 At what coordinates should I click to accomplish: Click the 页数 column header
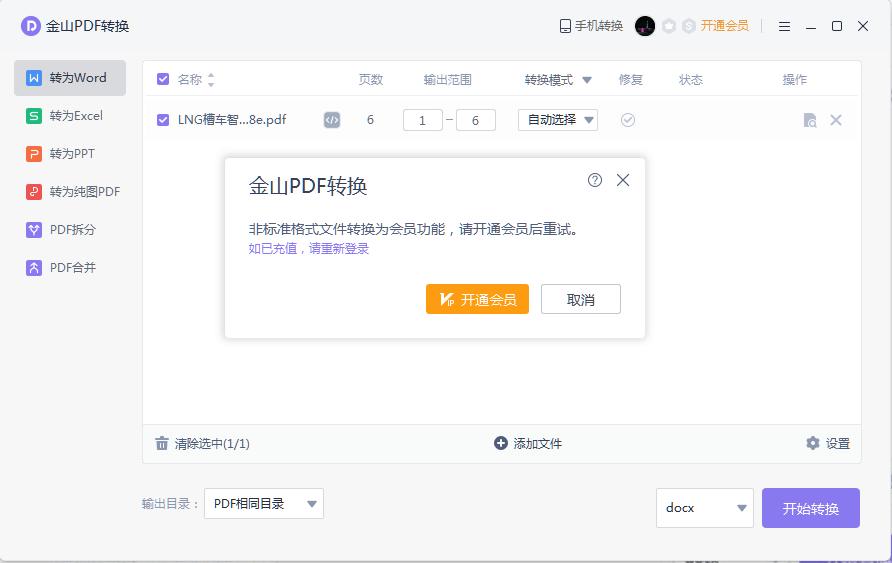pyautogui.click(x=371, y=80)
